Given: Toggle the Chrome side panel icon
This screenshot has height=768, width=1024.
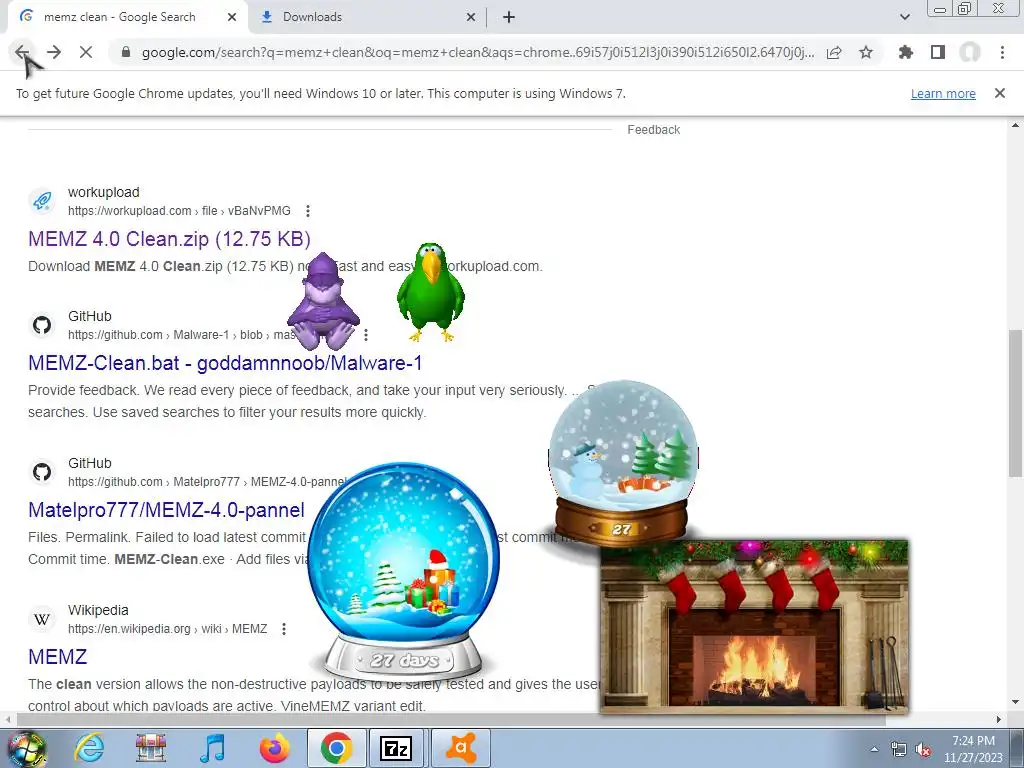Looking at the screenshot, I should (x=938, y=52).
